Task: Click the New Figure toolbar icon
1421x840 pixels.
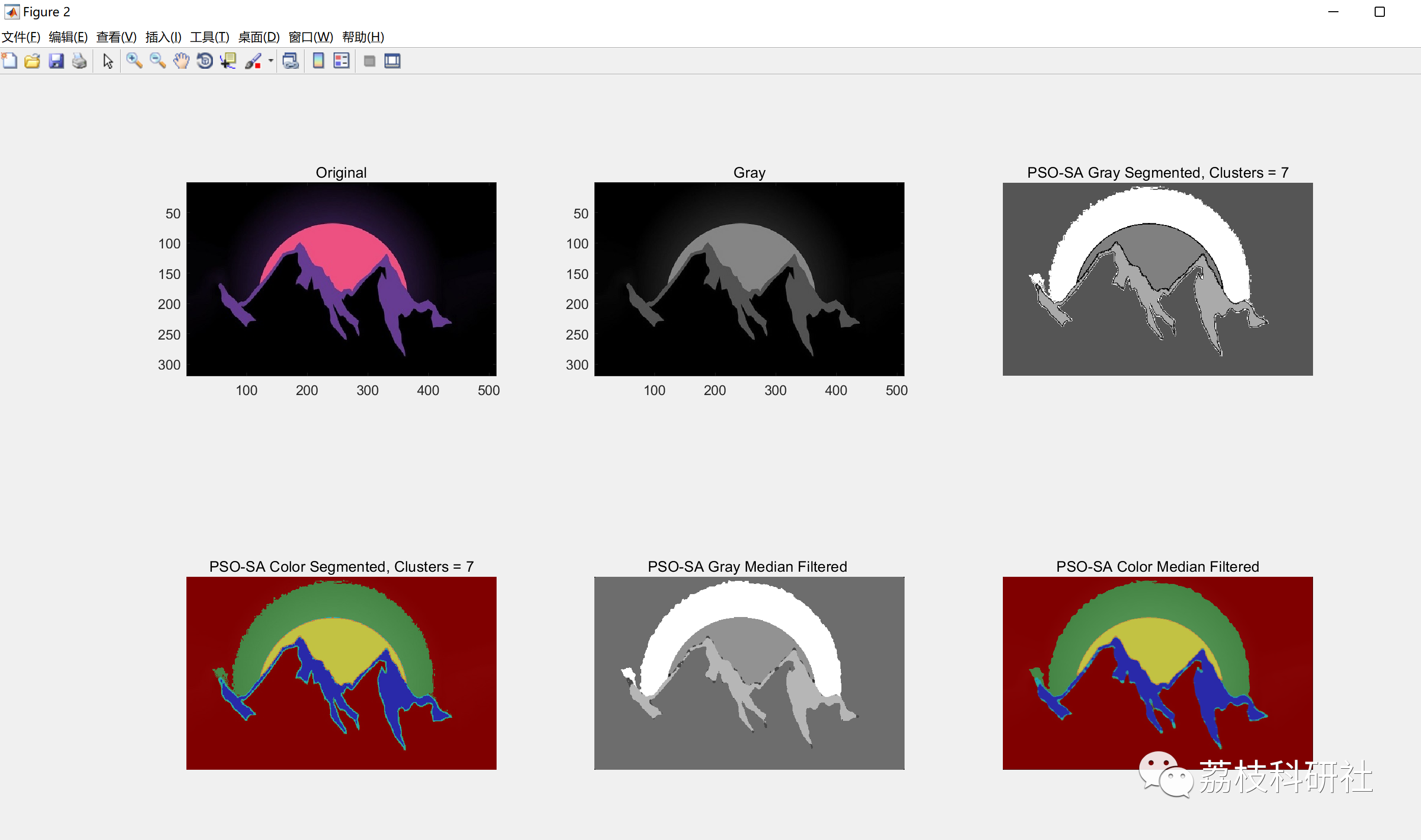Action: (10, 61)
